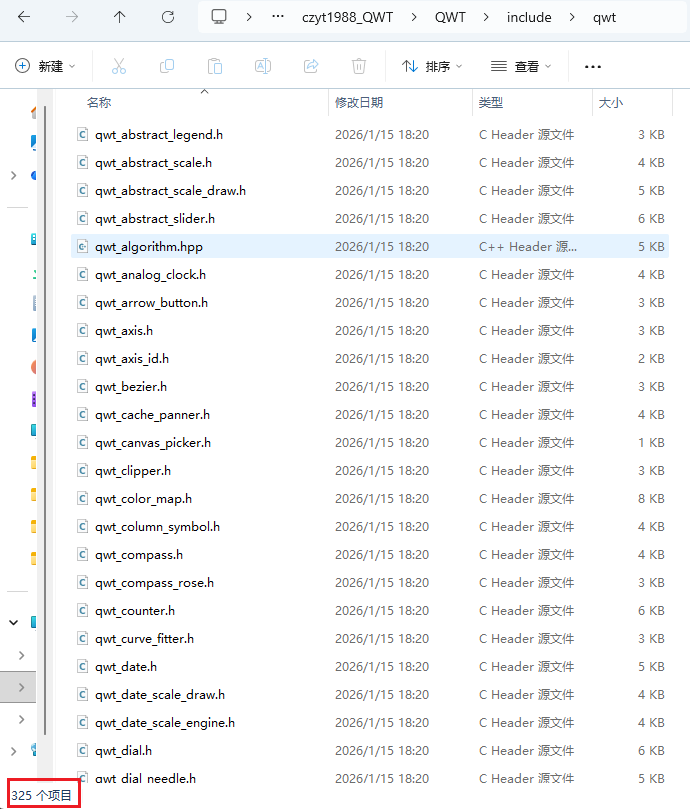Viewport: 690px width, 809px height.
Task: Open the See more options ellipsis
Action: pos(592,67)
